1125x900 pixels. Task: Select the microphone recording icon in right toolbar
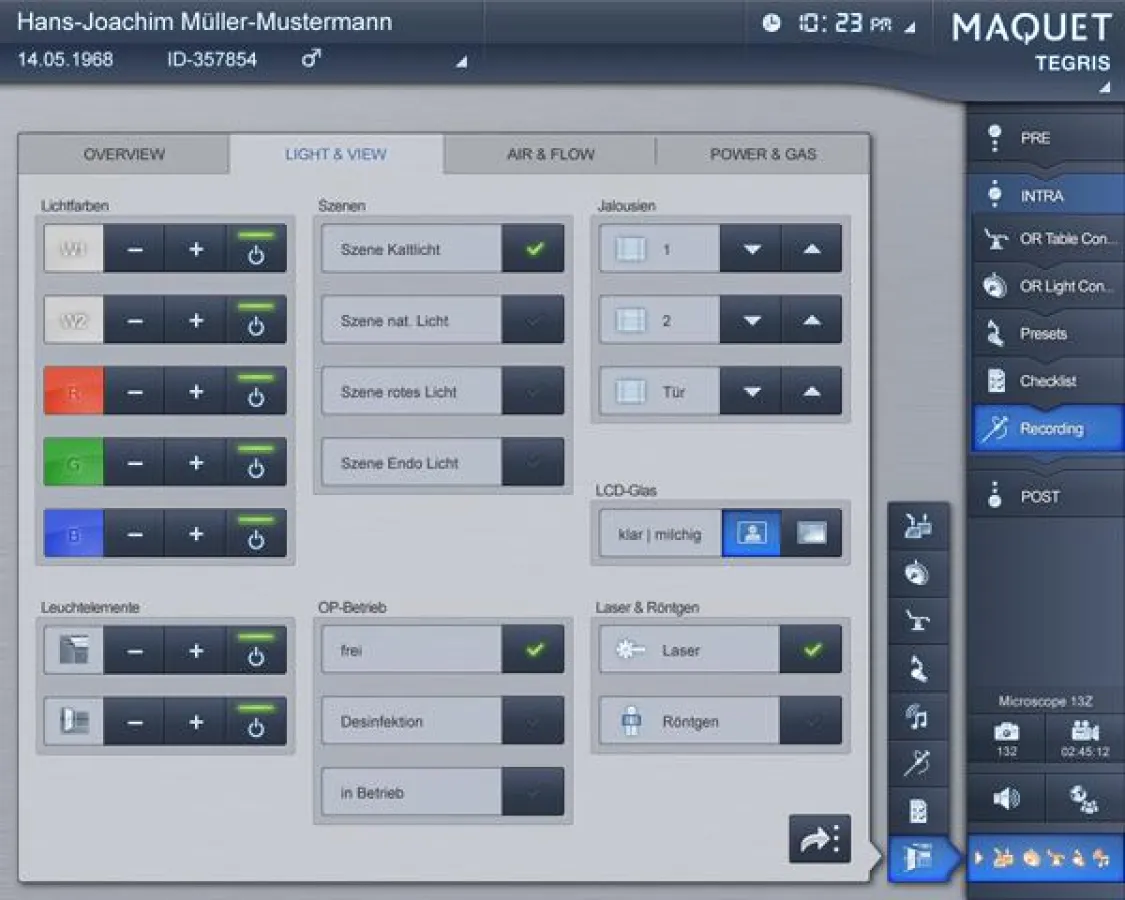(x=918, y=763)
